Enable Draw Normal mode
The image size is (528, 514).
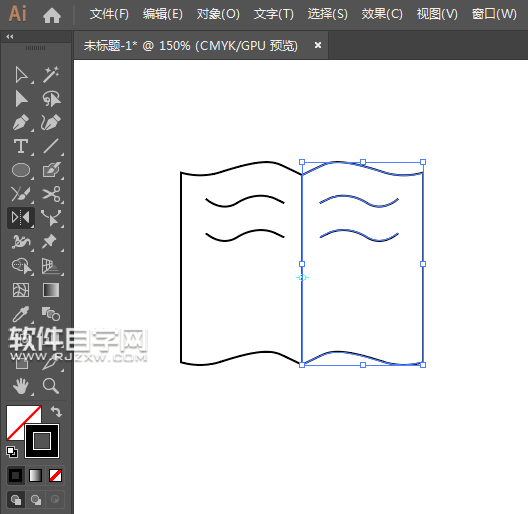click(16, 500)
